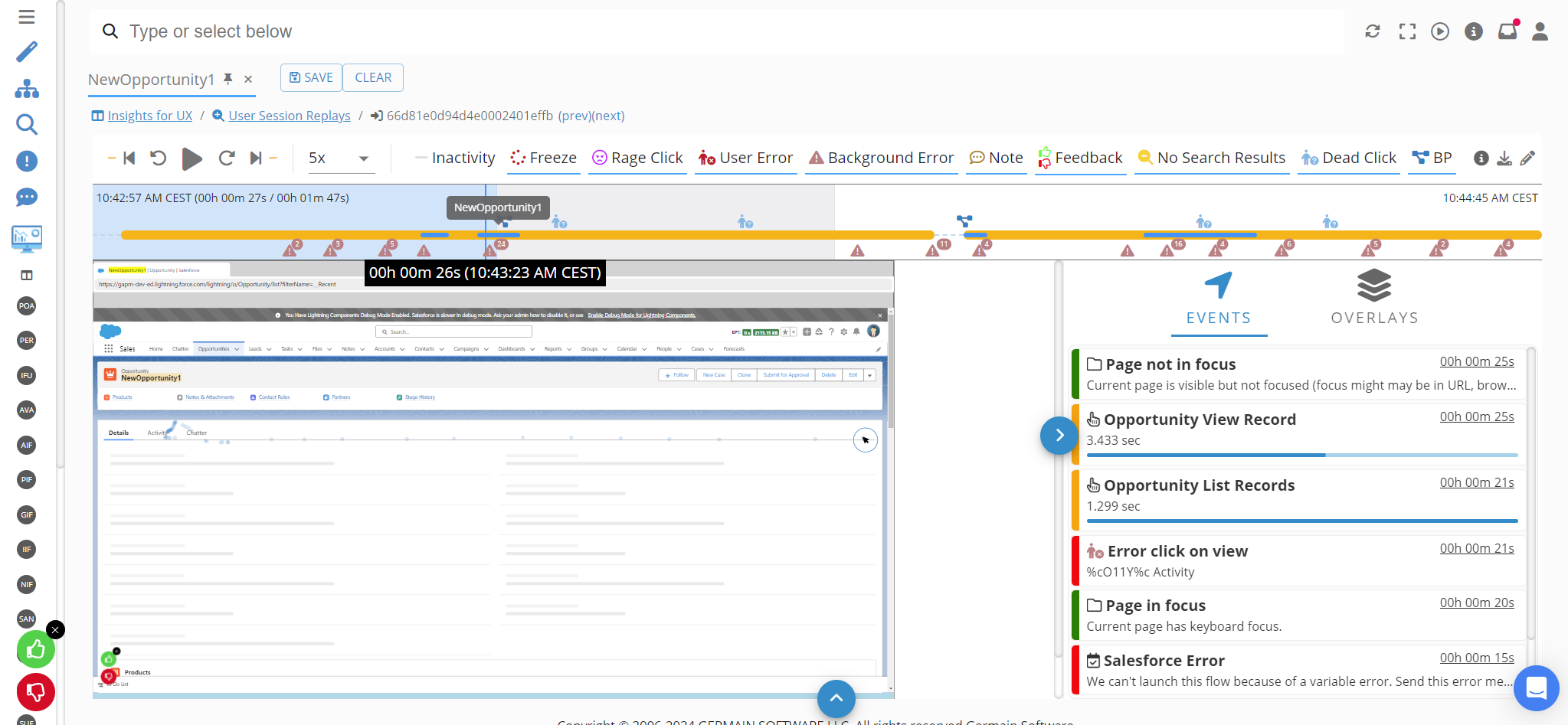
Task: Open the user profile icon
Action: (1540, 31)
